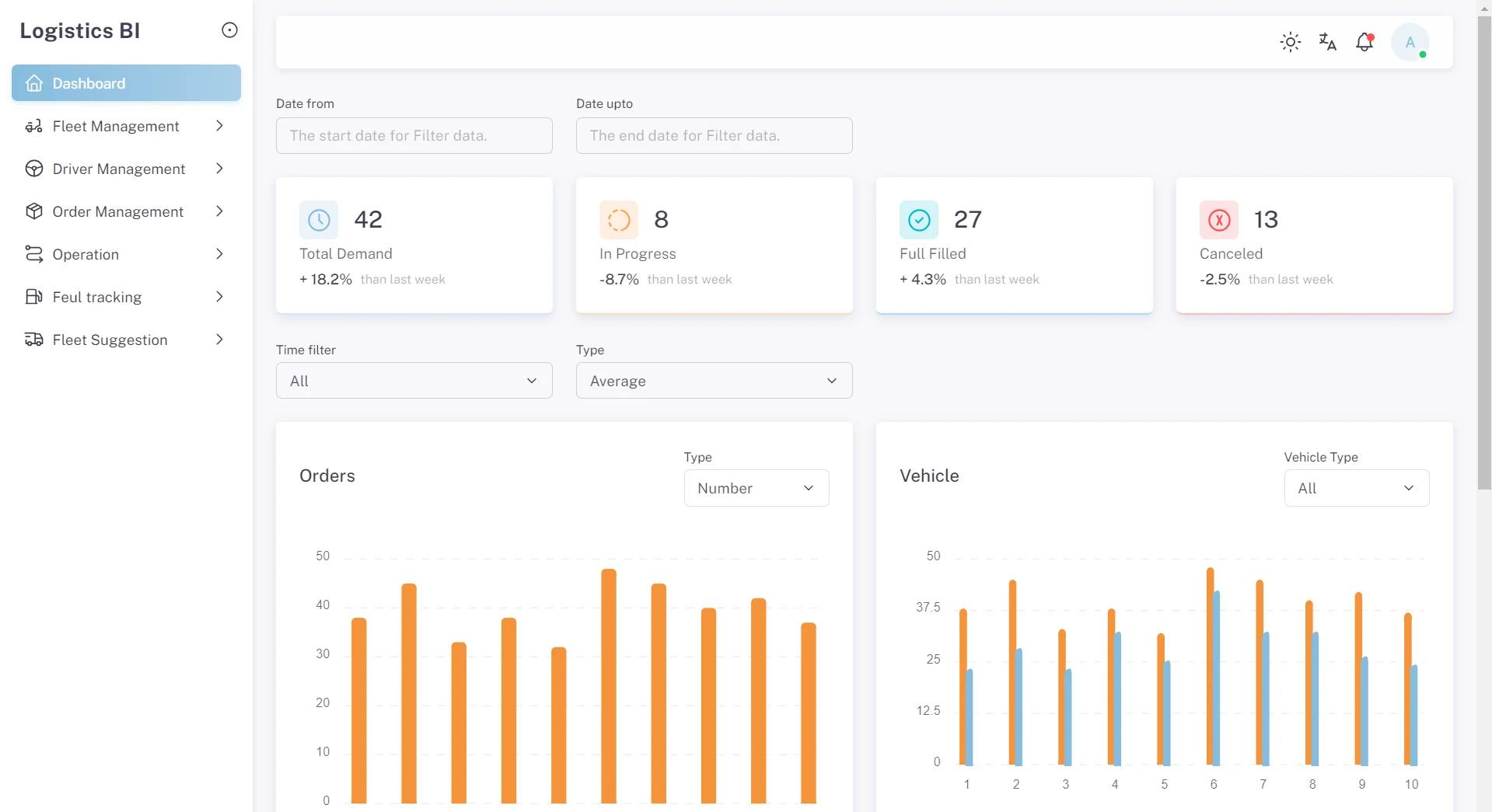This screenshot has width=1492, height=812.
Task: Expand Operation submenu chevron
Action: click(x=219, y=254)
